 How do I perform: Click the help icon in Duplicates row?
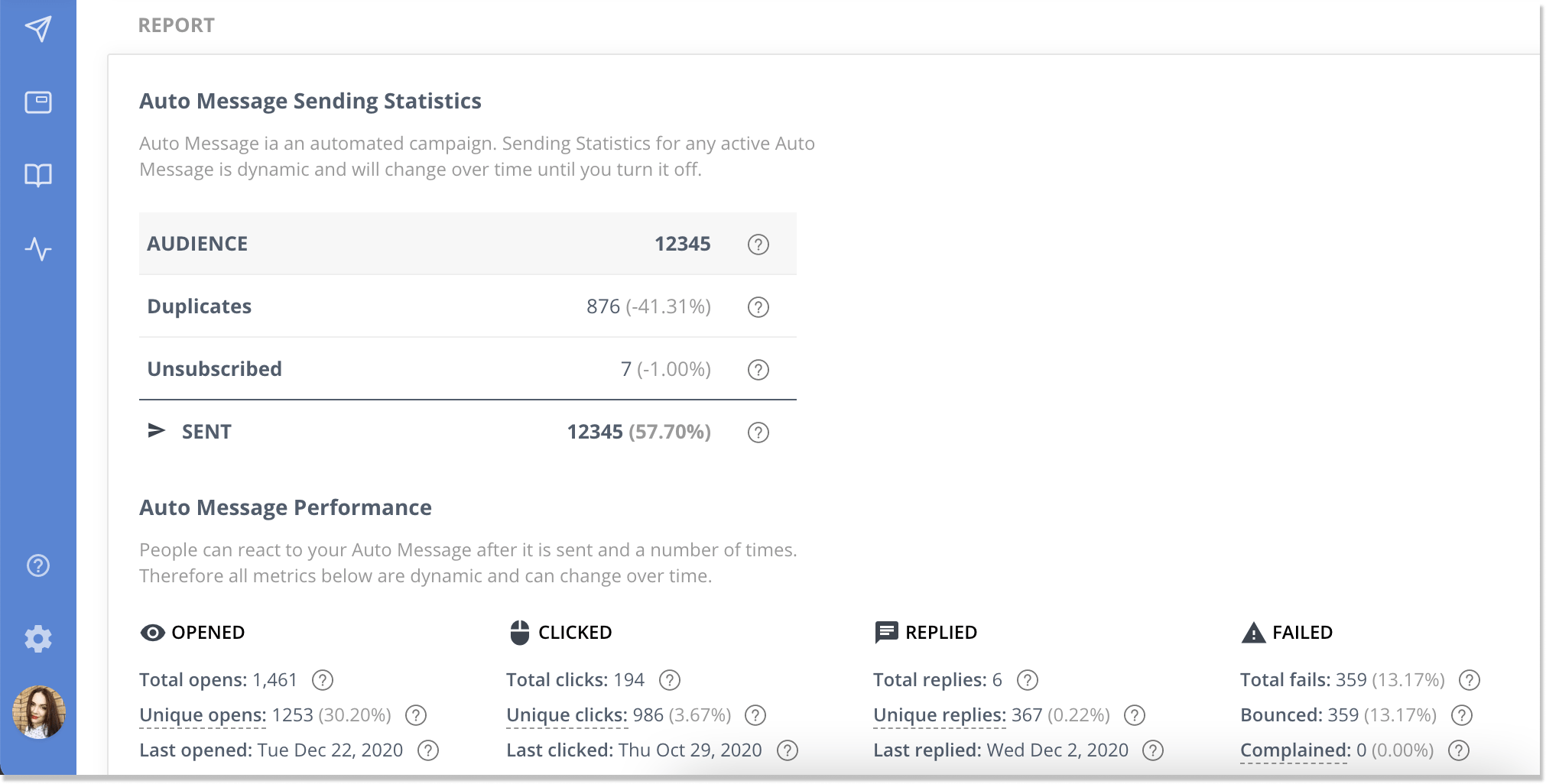[758, 307]
